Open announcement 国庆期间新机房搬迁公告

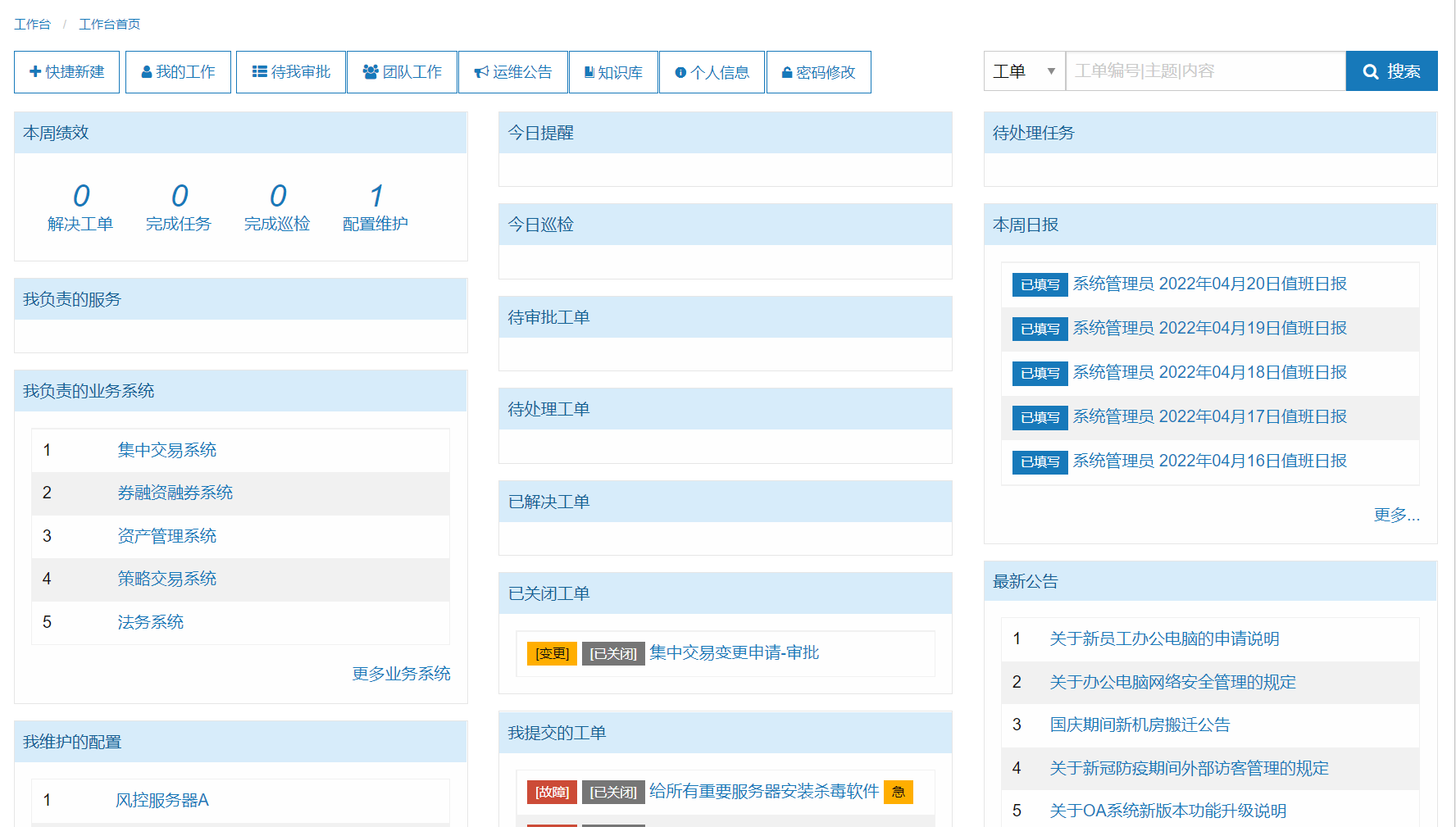click(1140, 725)
